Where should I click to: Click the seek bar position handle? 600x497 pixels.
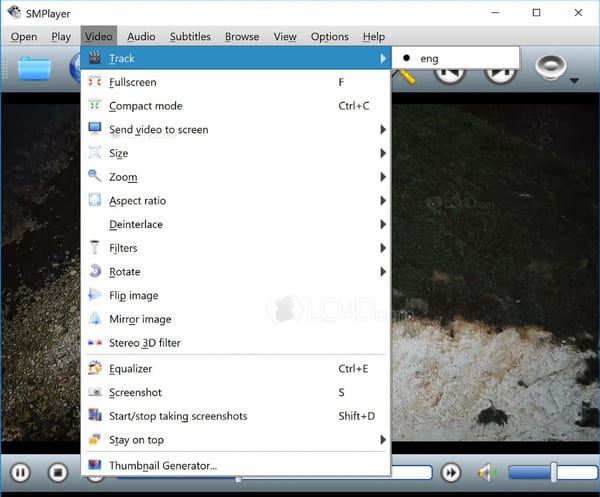[238, 479]
